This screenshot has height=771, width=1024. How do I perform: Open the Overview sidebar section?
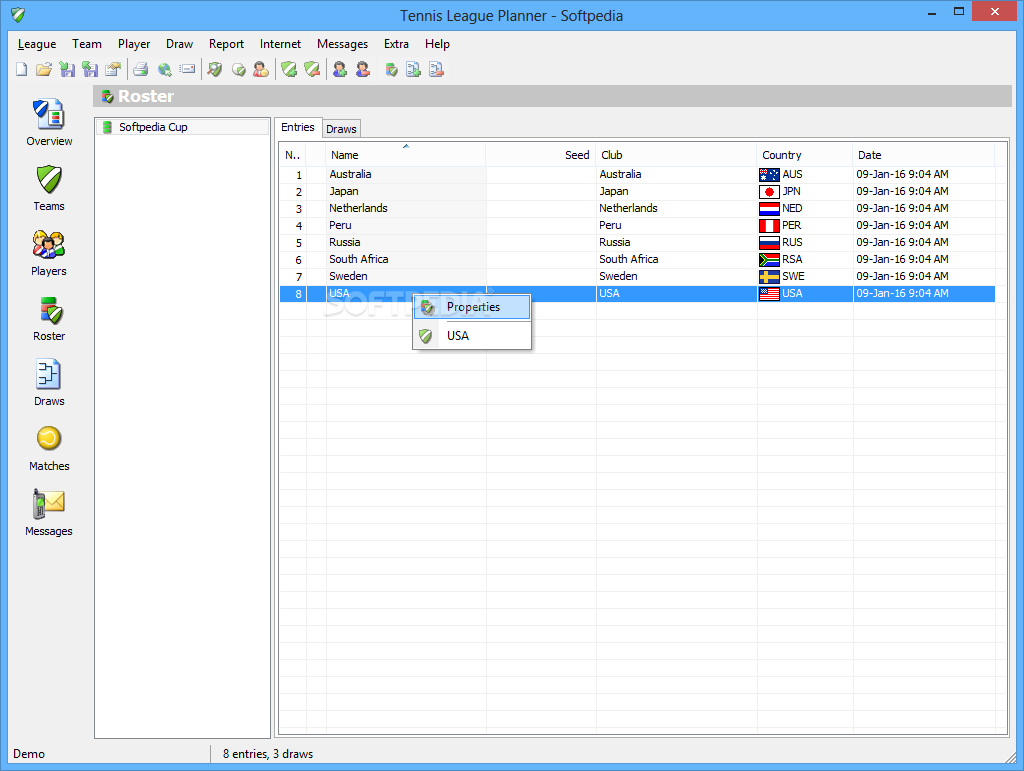click(49, 123)
